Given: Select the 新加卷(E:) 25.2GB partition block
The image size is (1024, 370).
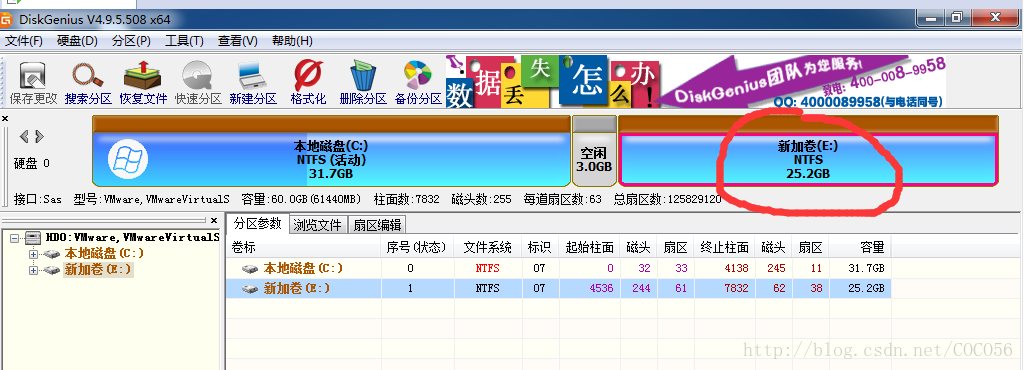Looking at the screenshot, I should 808,151.
